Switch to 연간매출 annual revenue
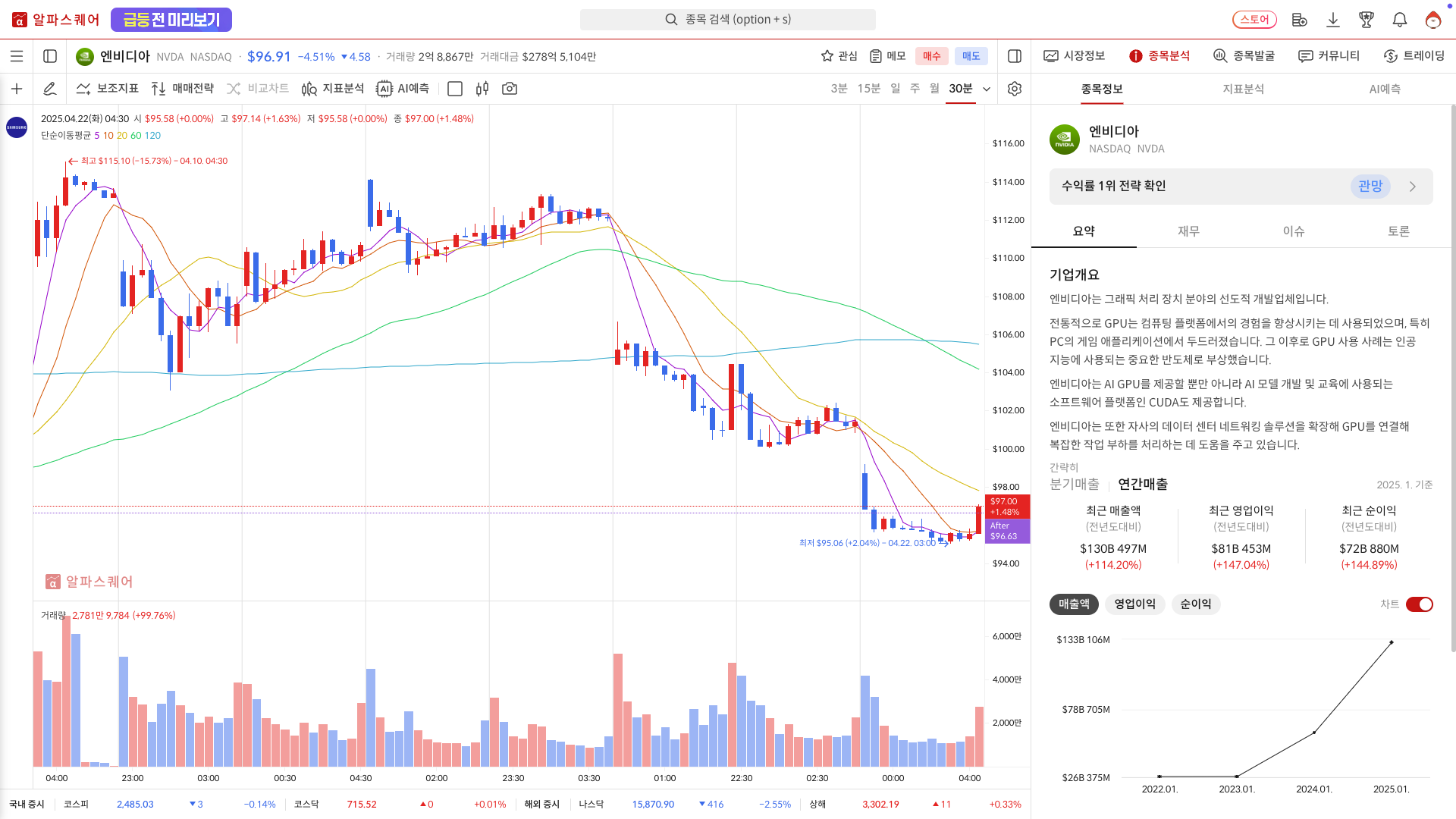1456x819 pixels. pos(1143,484)
